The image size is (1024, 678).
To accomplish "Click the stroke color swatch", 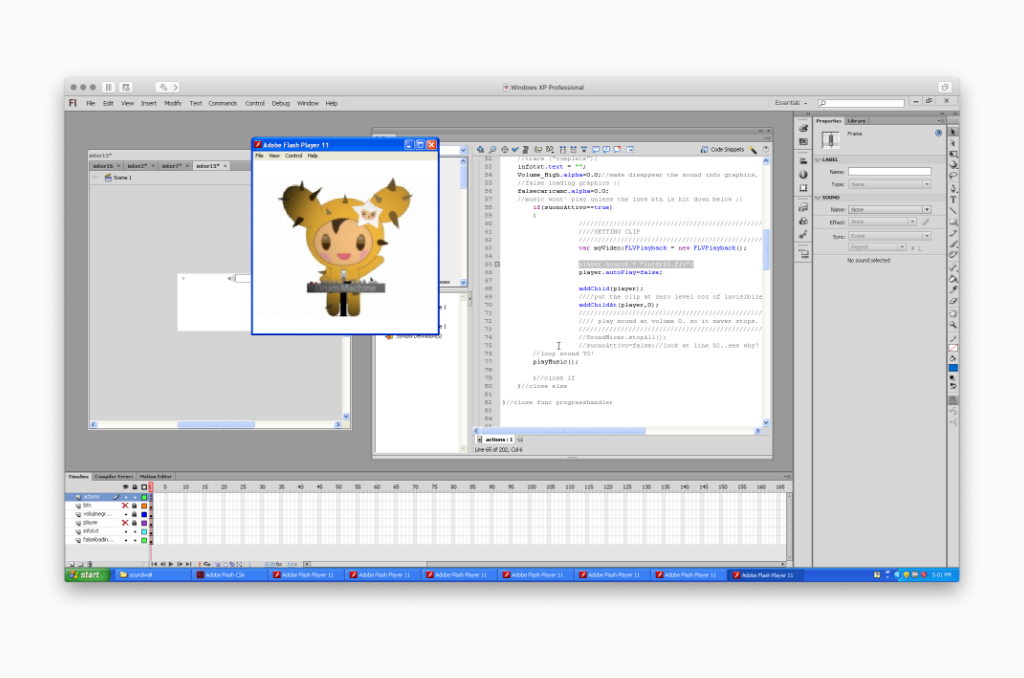I will (953, 347).
